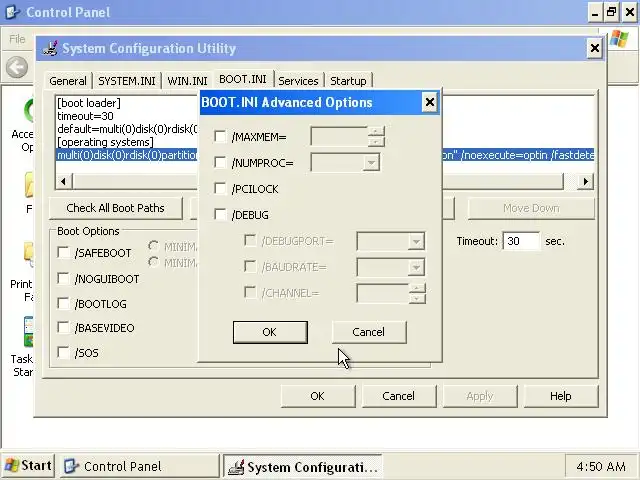Increase /MAXMEM= value with up arrow
This screenshot has width=640, height=480.
[x=376, y=131]
